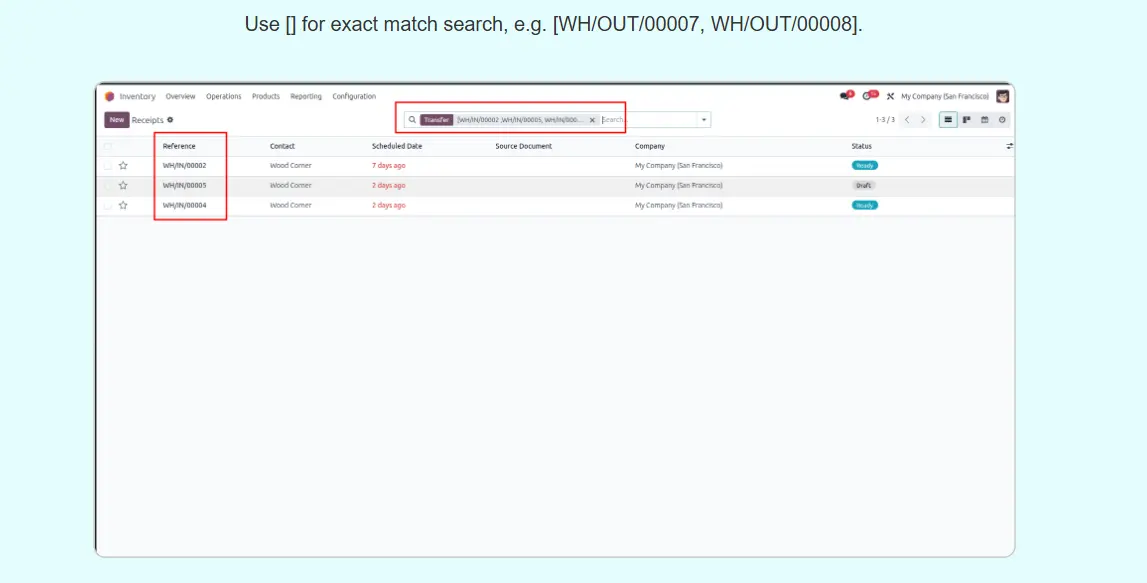Click the New button
Image resolution: width=1147 pixels, height=583 pixels.
pyautogui.click(x=117, y=120)
